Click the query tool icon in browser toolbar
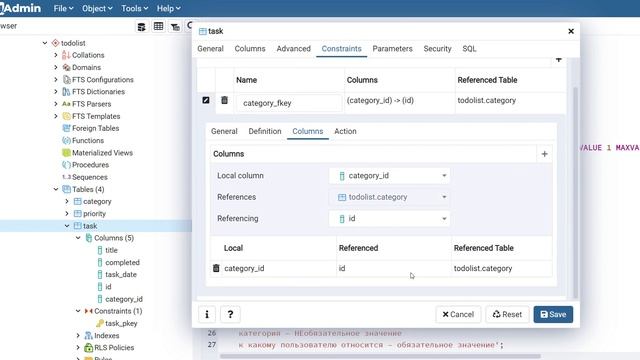640x360 pixels. click(x=141, y=27)
